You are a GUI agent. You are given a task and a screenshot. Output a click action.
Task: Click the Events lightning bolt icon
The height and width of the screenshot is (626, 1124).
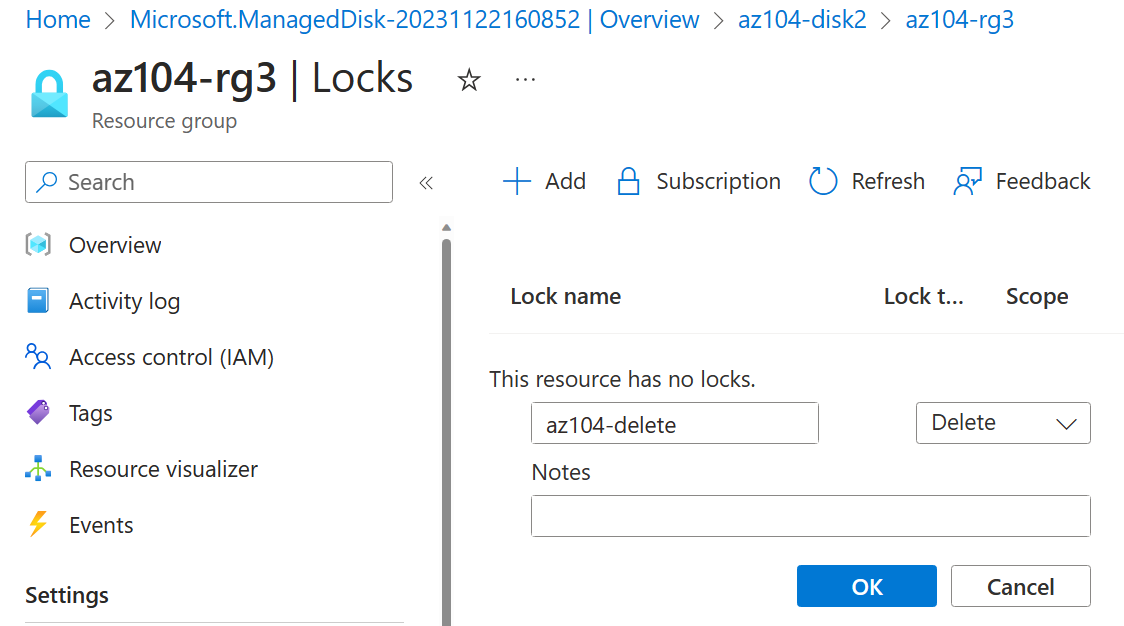coord(38,525)
